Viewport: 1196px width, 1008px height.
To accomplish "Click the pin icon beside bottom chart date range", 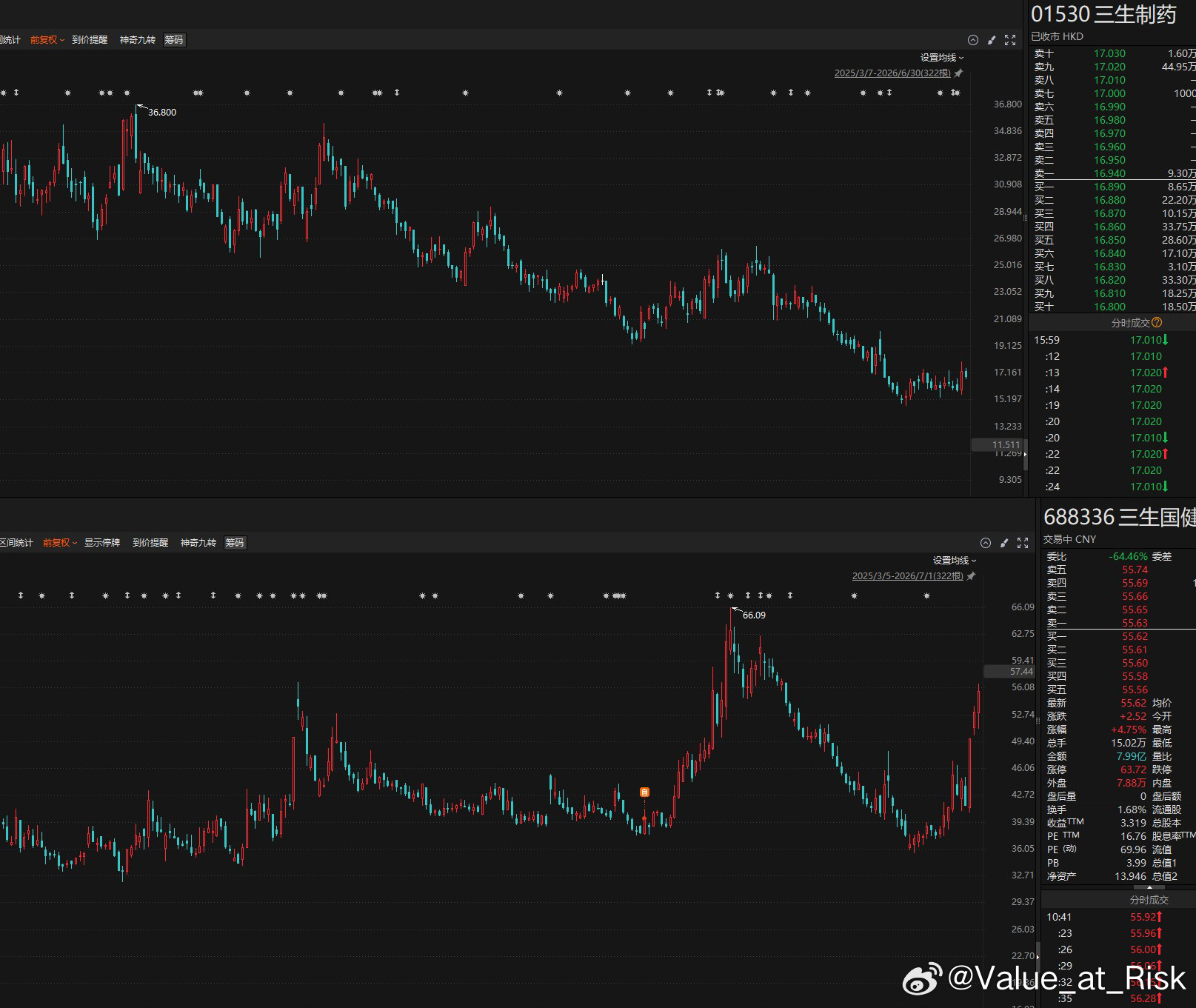I will [972, 576].
